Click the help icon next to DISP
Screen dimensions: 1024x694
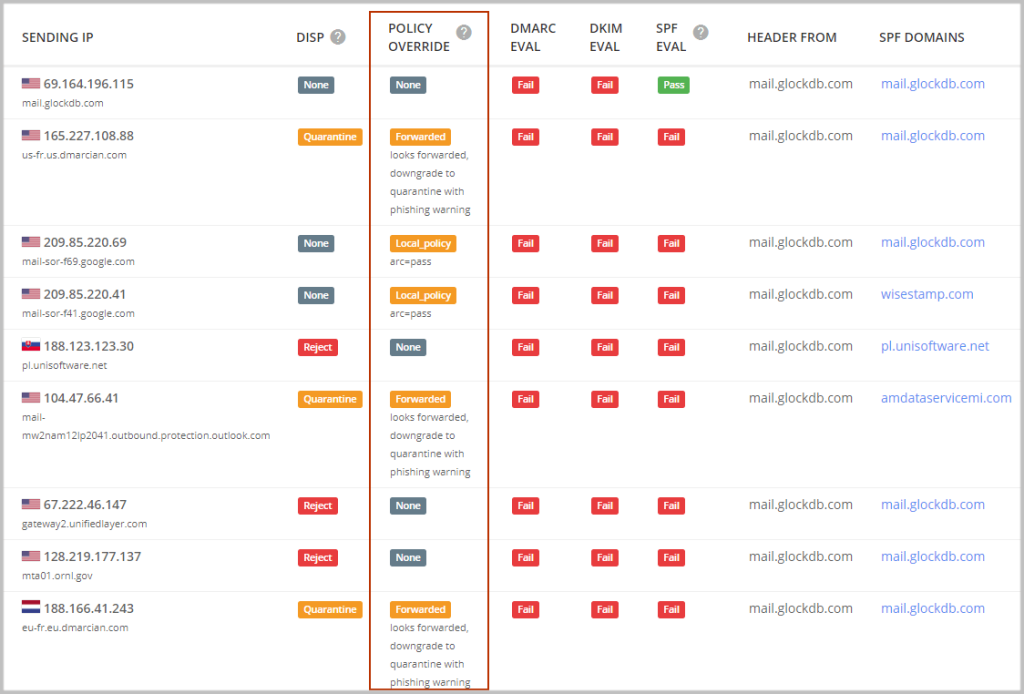click(338, 37)
